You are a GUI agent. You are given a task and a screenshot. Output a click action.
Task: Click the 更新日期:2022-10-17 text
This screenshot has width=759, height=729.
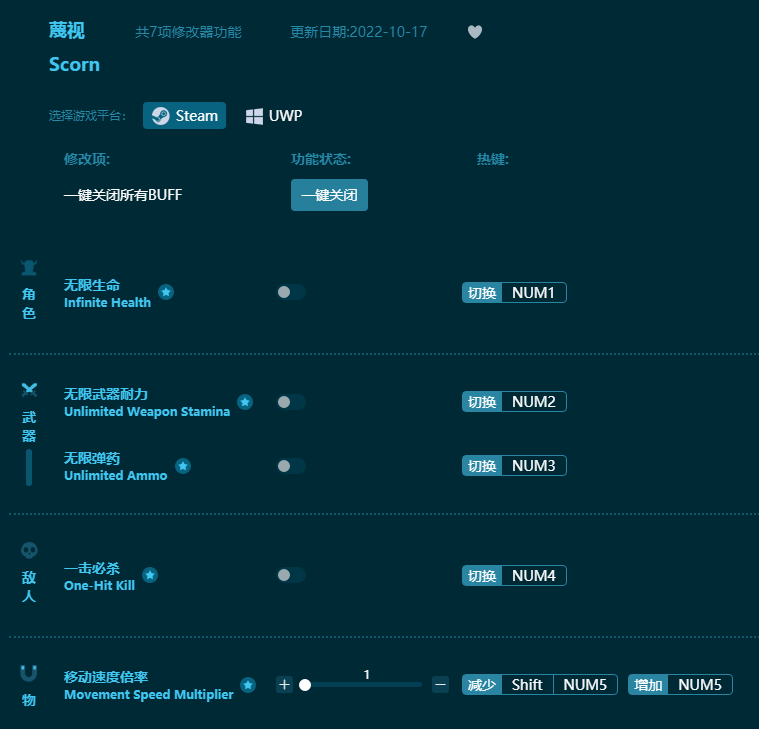359,32
